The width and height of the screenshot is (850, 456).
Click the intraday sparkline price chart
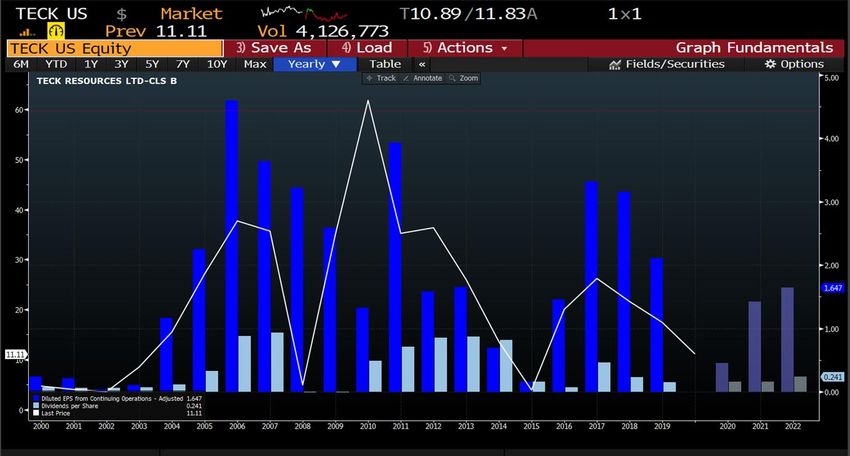304,13
